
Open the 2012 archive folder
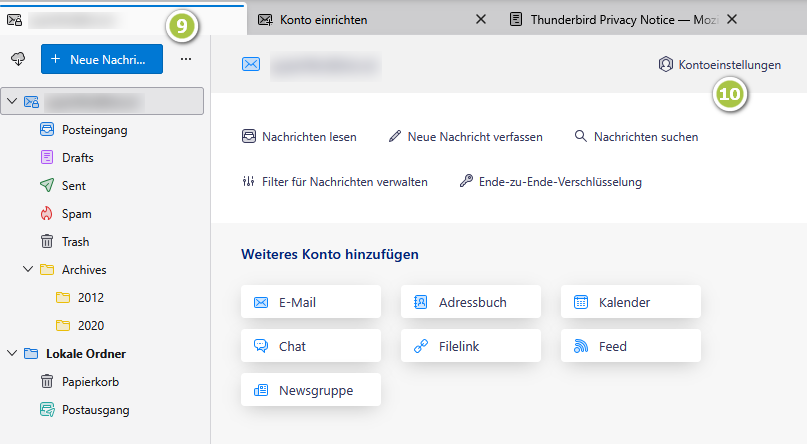point(91,298)
